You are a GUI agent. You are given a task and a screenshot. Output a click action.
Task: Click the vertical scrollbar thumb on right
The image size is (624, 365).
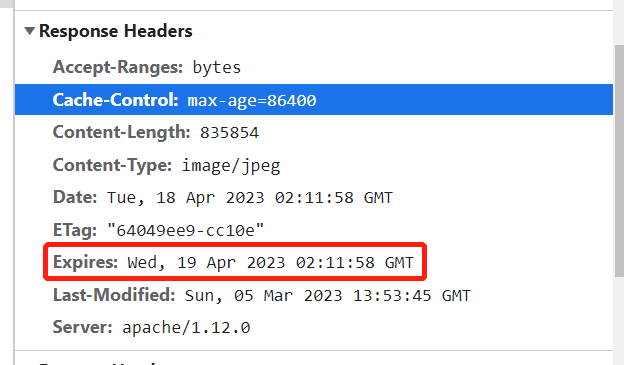point(619,160)
